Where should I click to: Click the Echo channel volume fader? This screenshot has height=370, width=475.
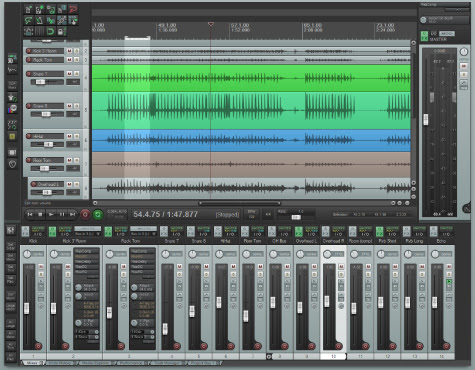pyautogui.click(x=435, y=302)
